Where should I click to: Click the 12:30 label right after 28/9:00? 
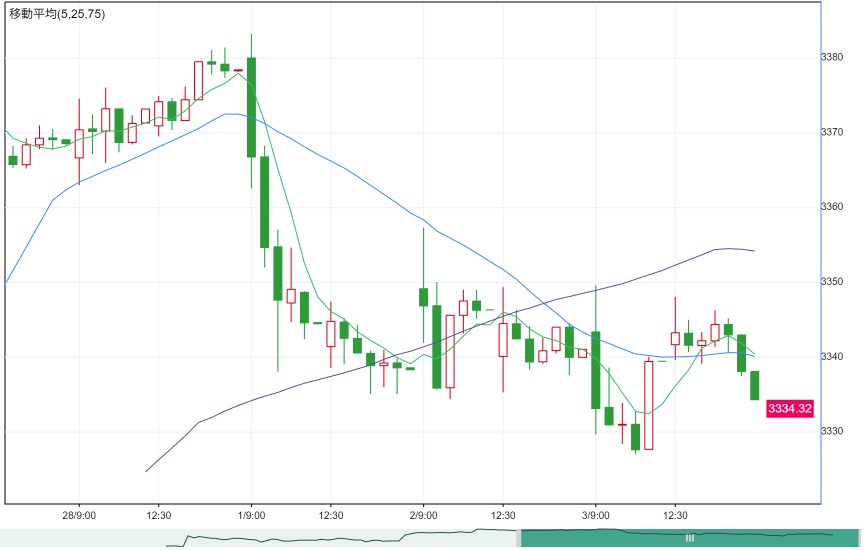[x=158, y=515]
